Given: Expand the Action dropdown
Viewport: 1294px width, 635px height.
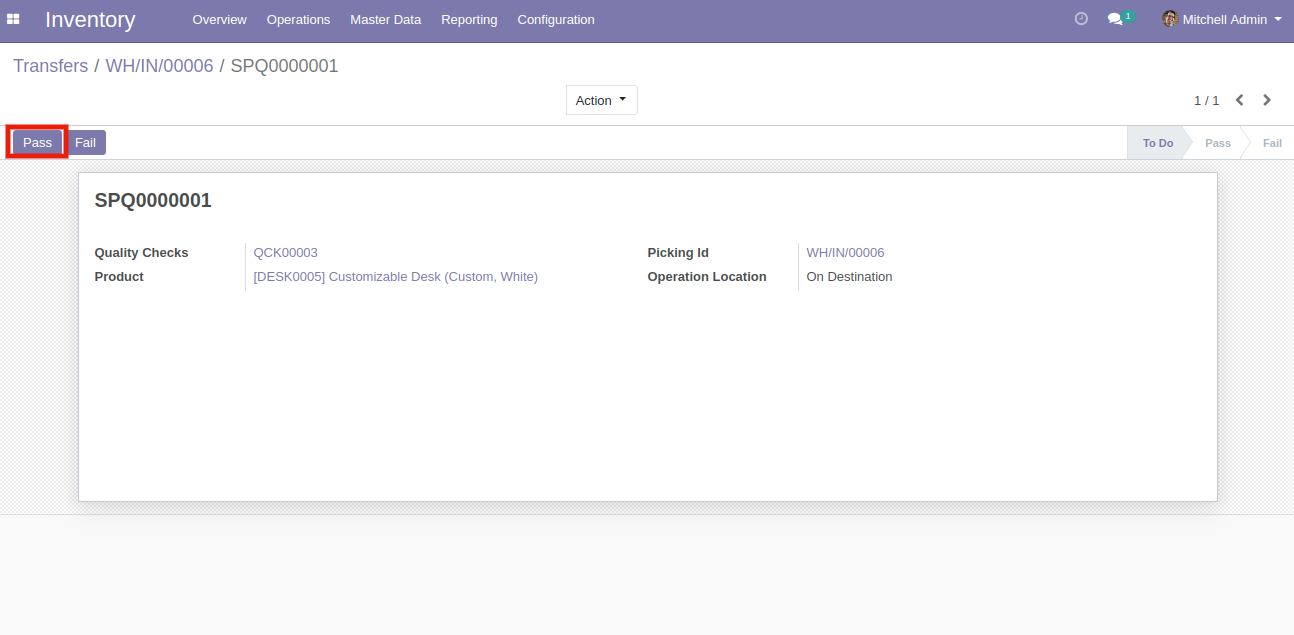Looking at the screenshot, I should [x=601, y=100].
